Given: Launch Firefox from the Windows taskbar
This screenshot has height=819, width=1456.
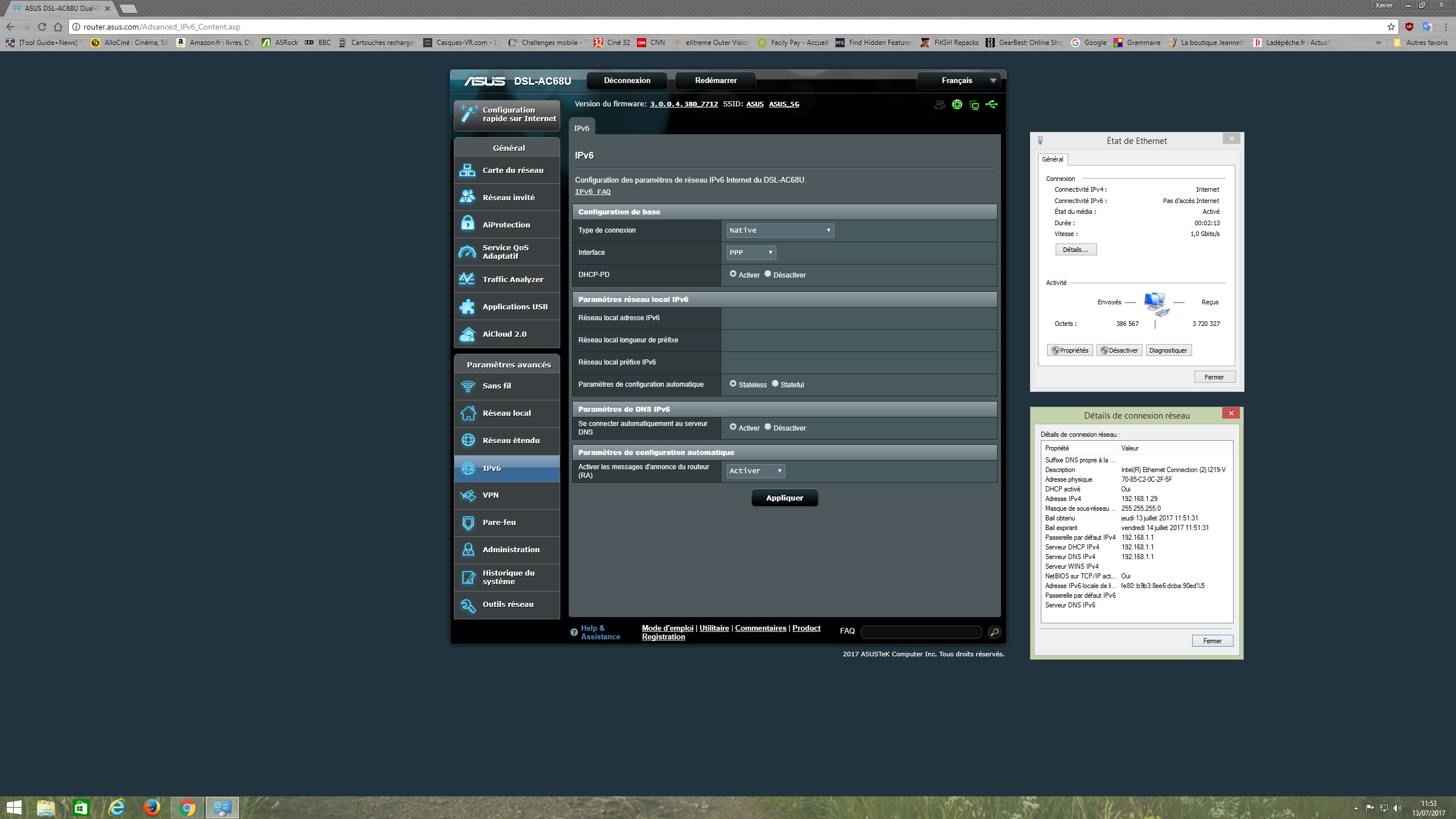Looking at the screenshot, I should (x=151, y=807).
